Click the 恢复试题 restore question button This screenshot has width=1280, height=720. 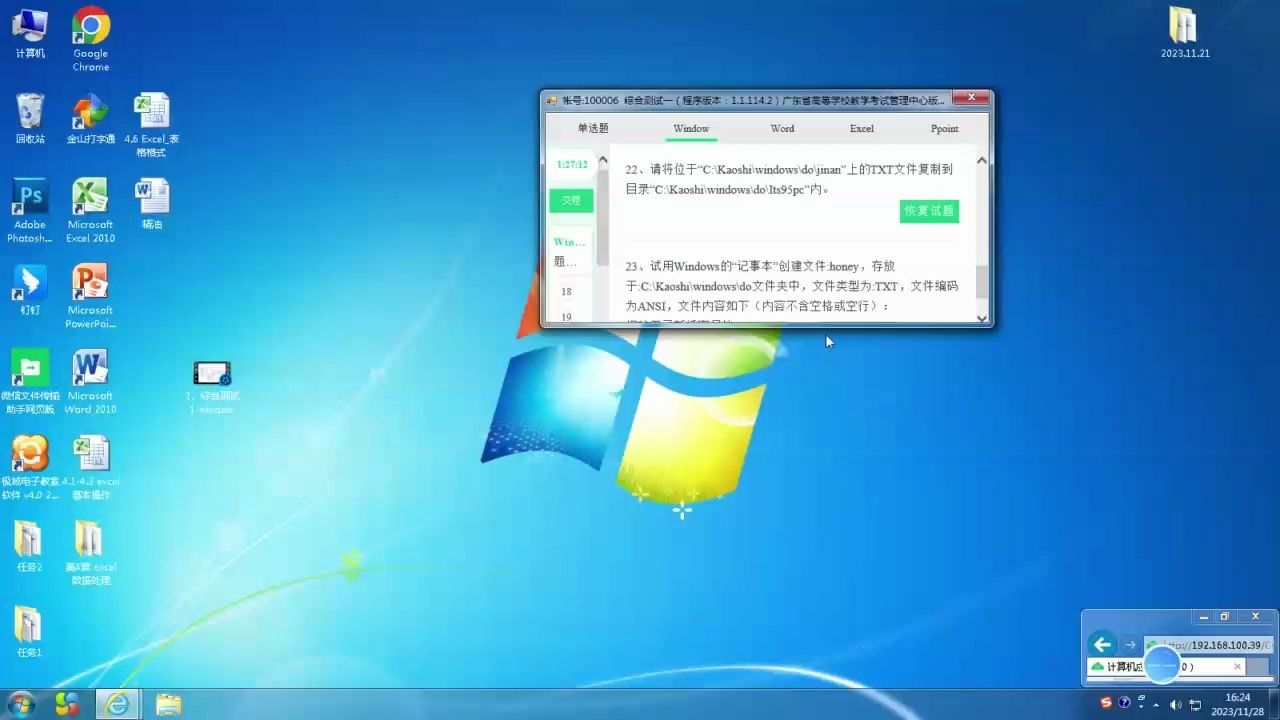929,211
